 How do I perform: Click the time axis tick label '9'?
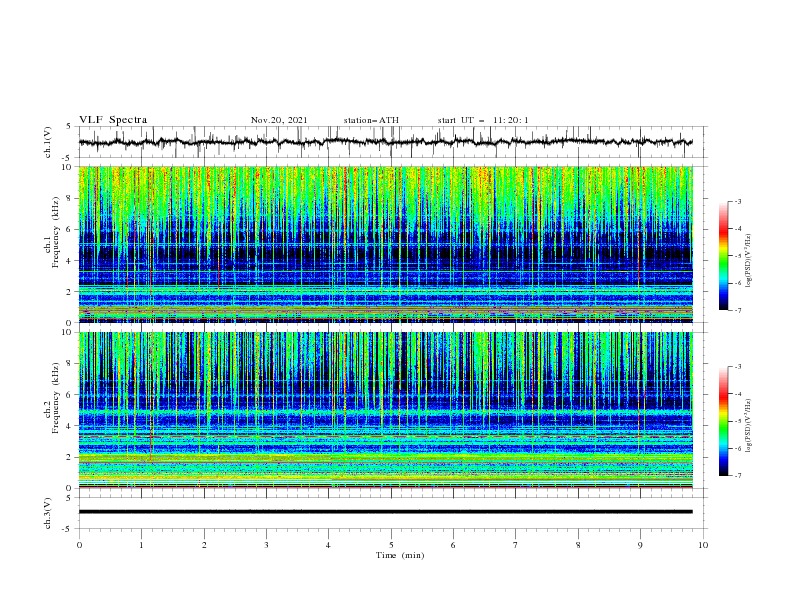(x=640, y=545)
